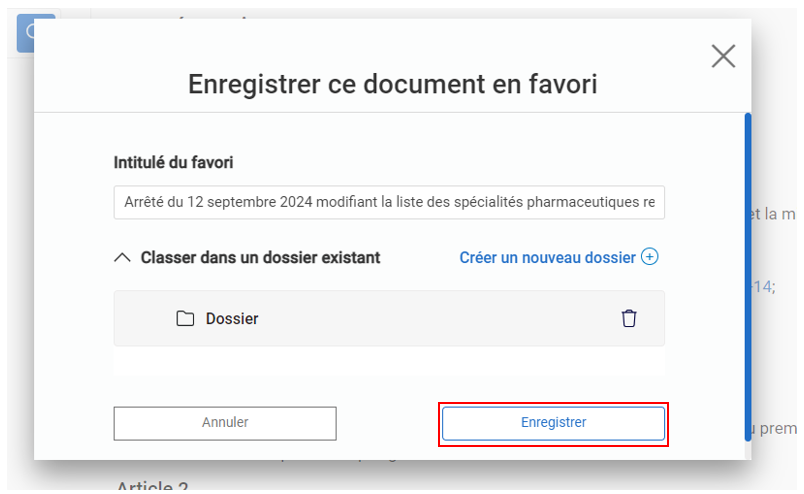The image size is (804, 494).
Task: Click the 'Article 2' heading behind the dialog
Action: (152, 487)
